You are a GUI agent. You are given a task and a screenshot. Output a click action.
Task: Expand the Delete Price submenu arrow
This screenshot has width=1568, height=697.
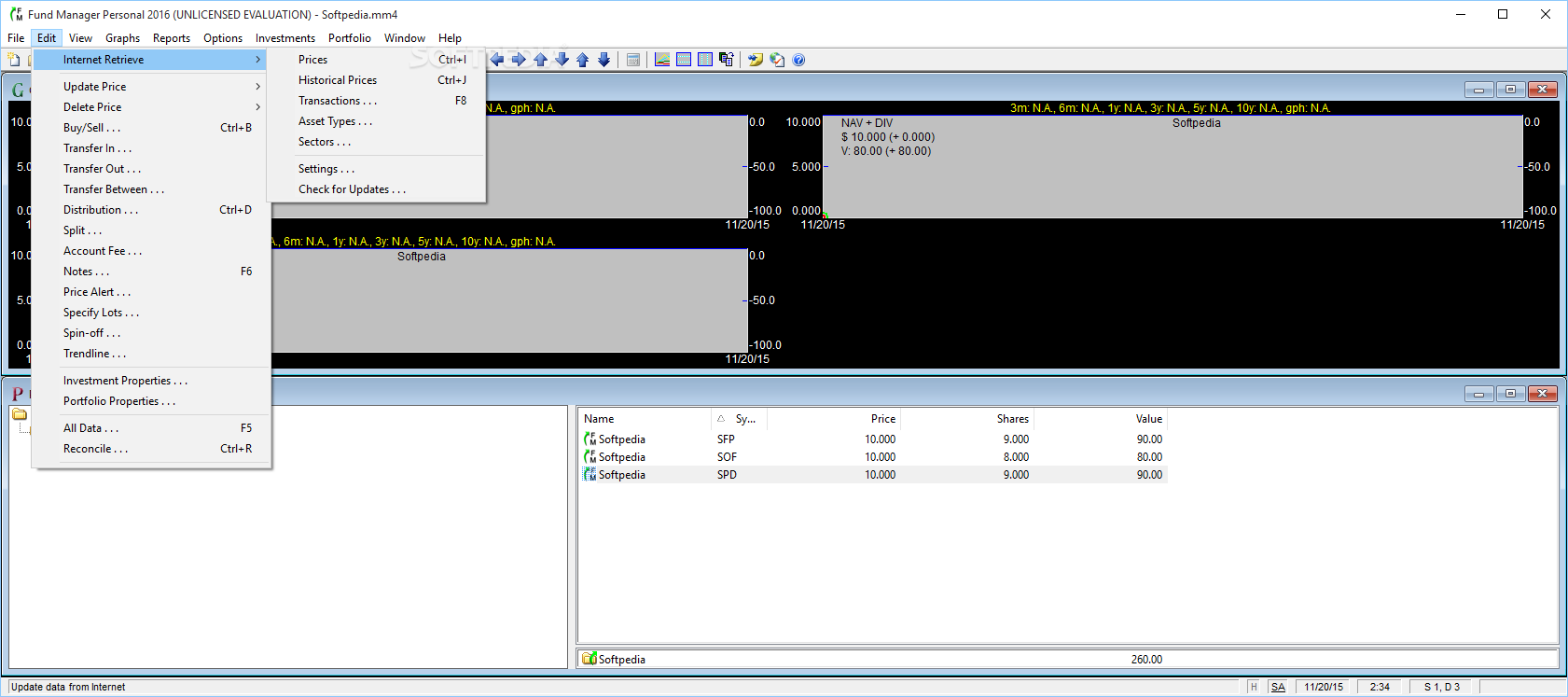[x=258, y=107]
